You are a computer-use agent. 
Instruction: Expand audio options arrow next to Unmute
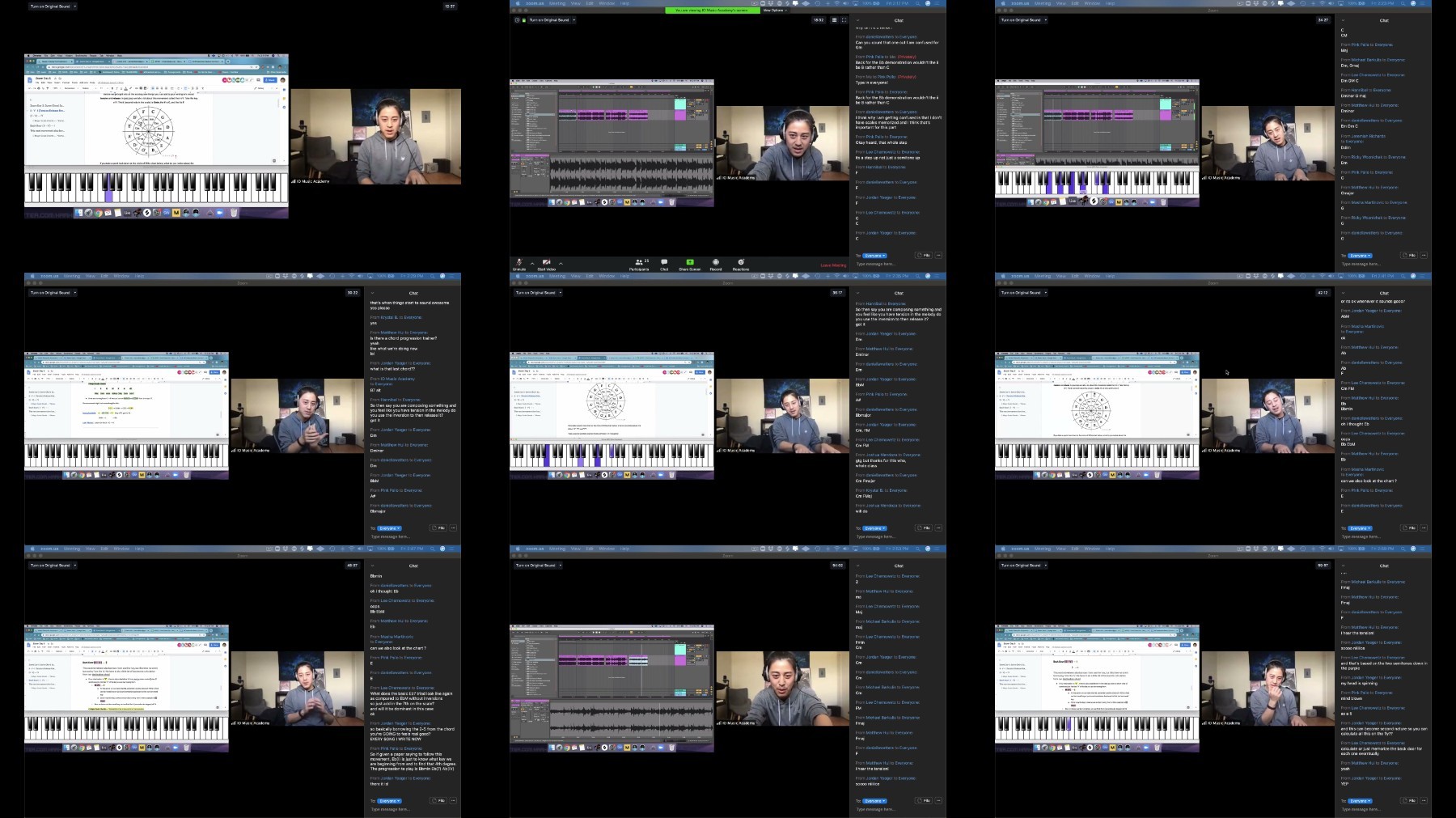(532, 263)
